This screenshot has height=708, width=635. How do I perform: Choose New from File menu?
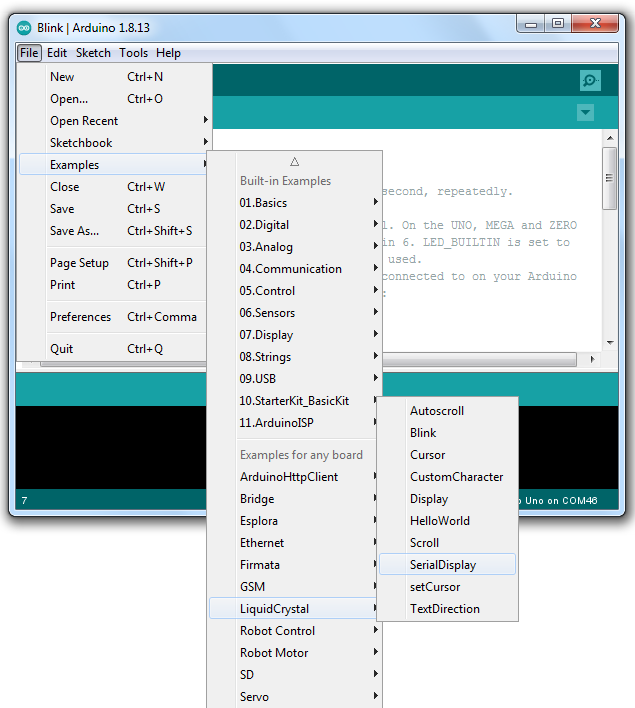pos(113,77)
